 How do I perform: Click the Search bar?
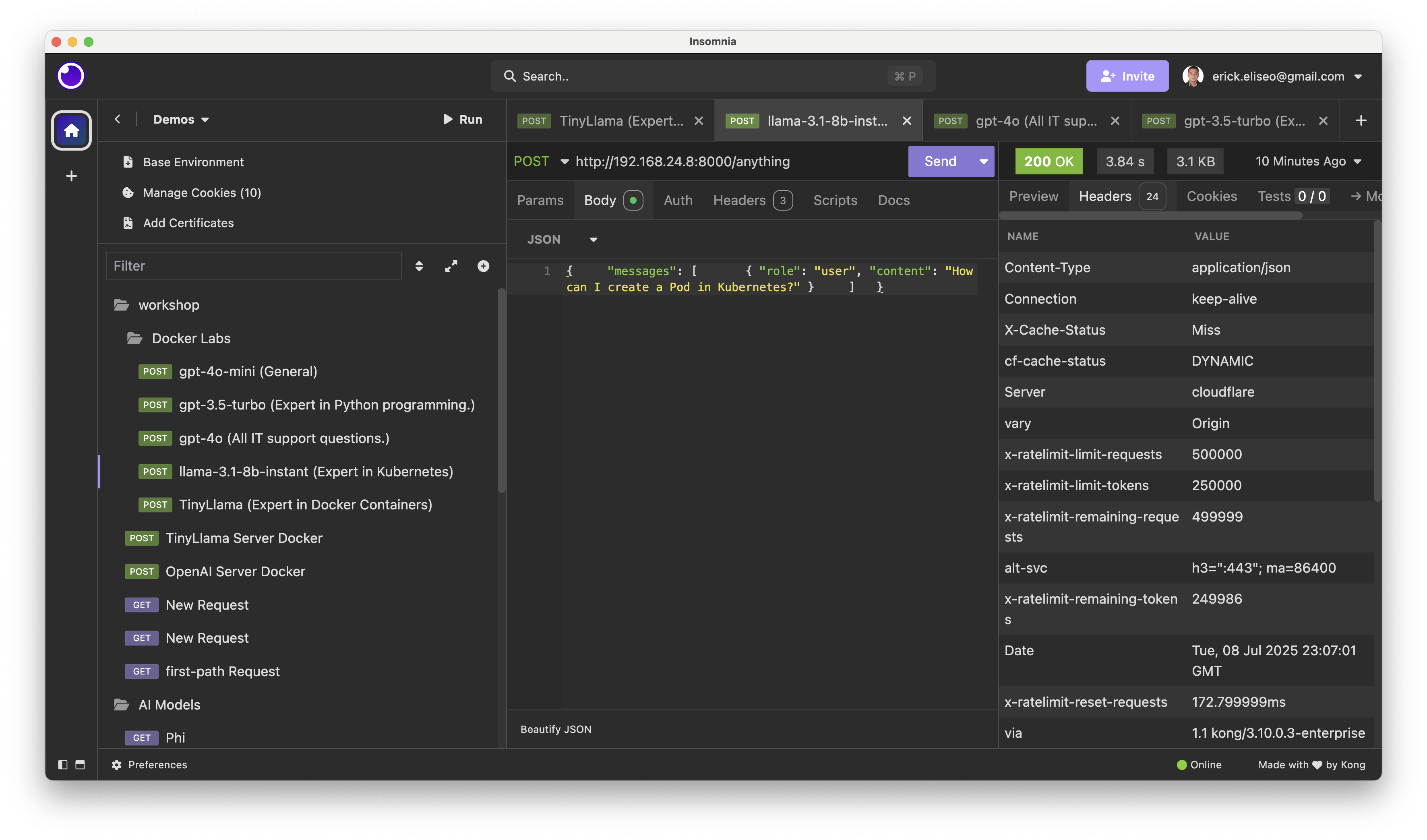(x=713, y=76)
